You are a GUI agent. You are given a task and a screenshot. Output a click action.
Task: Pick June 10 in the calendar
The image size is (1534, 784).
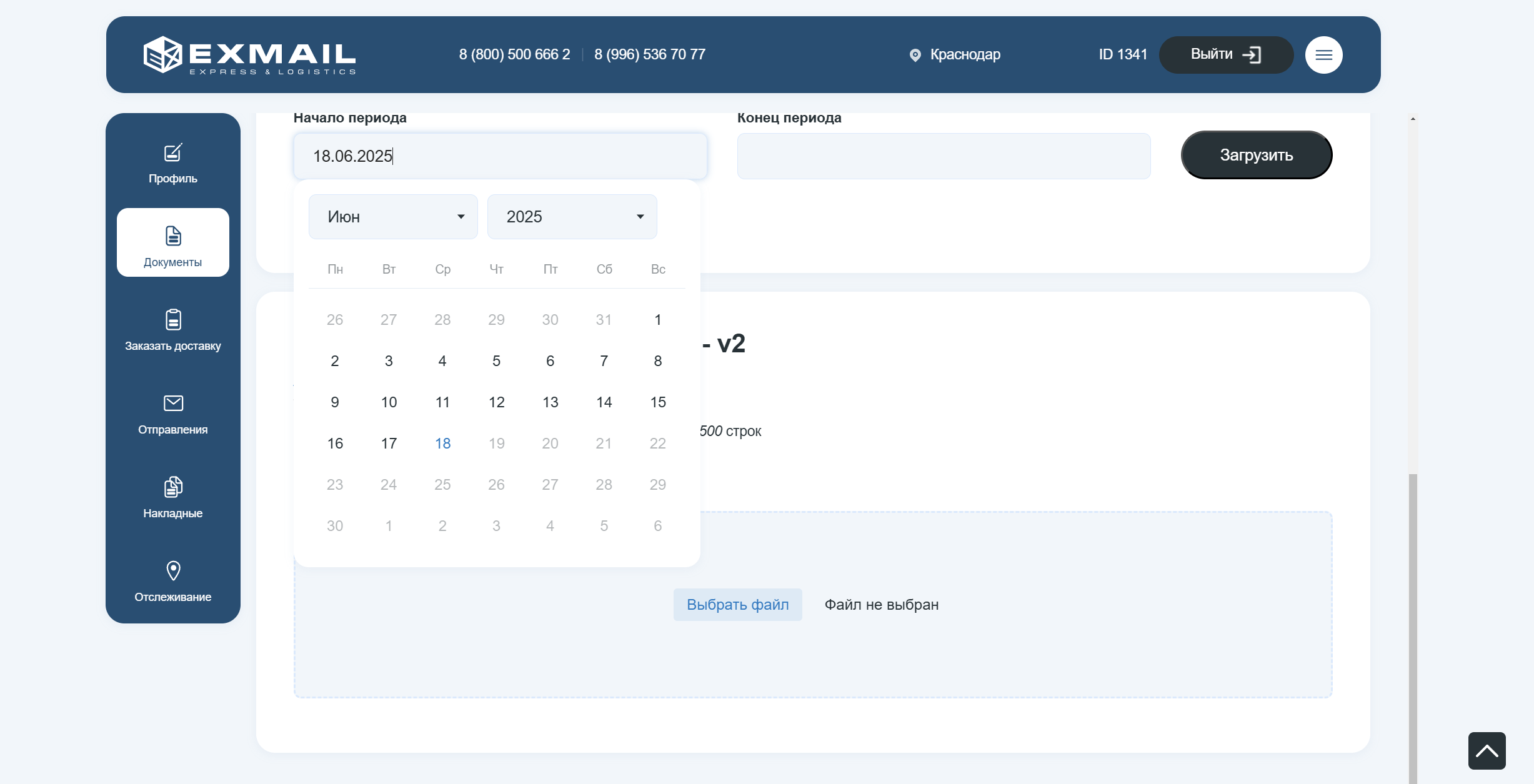pyautogui.click(x=389, y=402)
